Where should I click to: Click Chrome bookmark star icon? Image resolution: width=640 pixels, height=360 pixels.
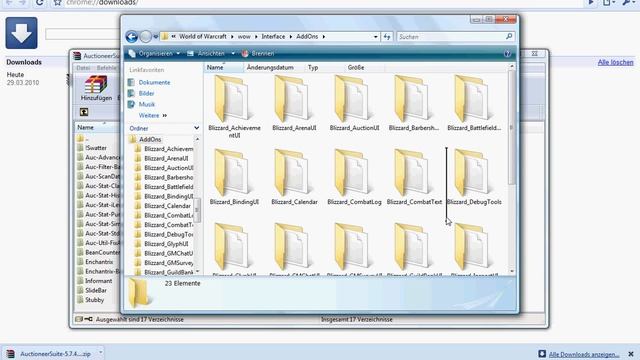click(x=58, y=3)
